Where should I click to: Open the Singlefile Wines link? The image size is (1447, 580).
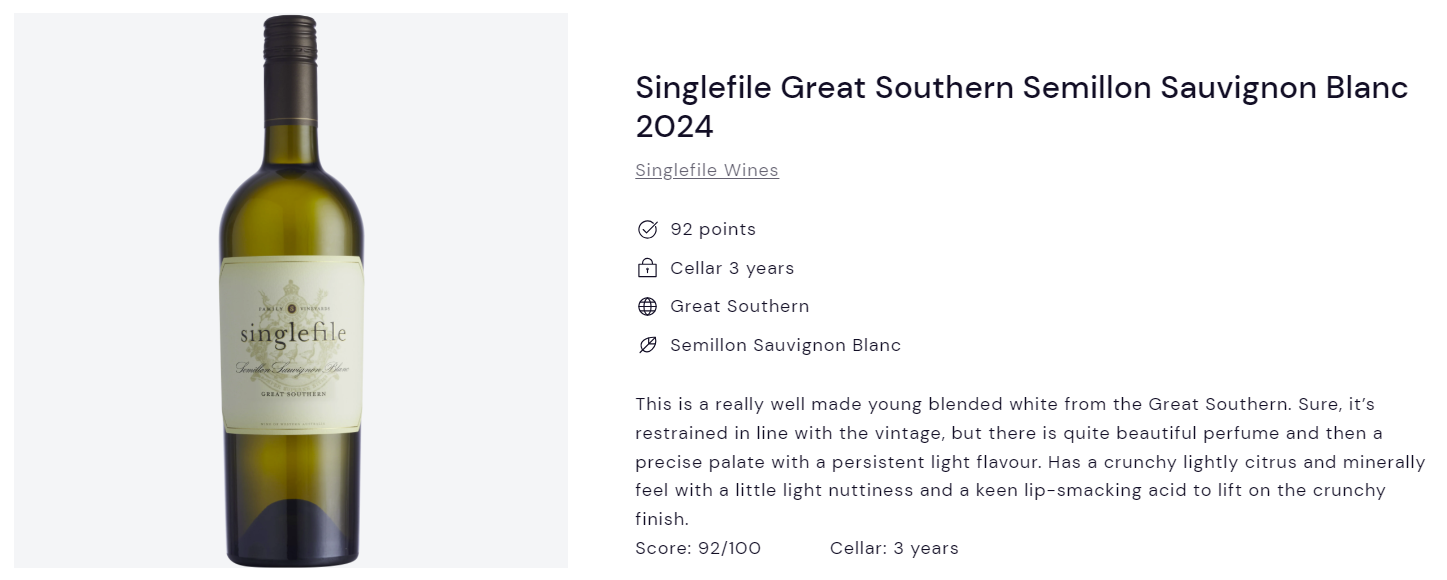click(x=707, y=170)
